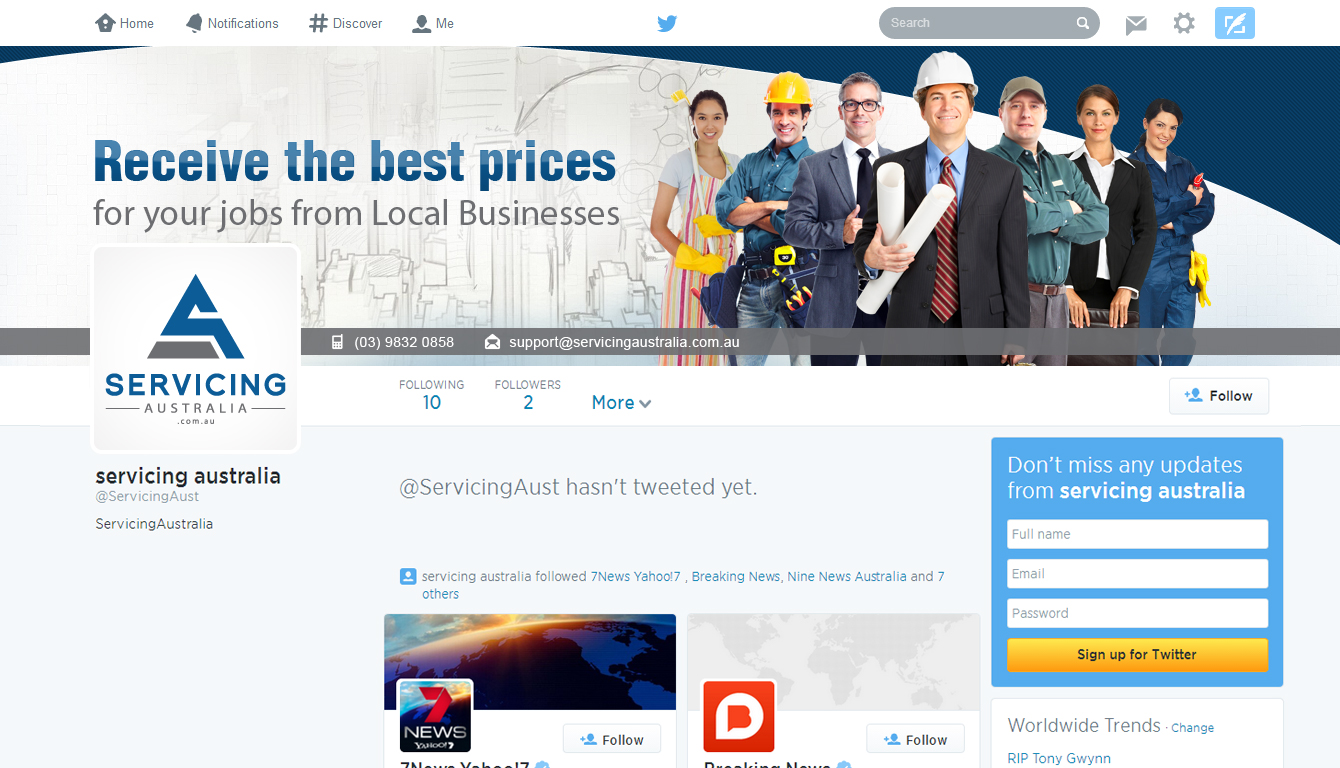This screenshot has width=1340, height=768.
Task: Follow 7News Yahoo!7 account
Action: point(612,740)
